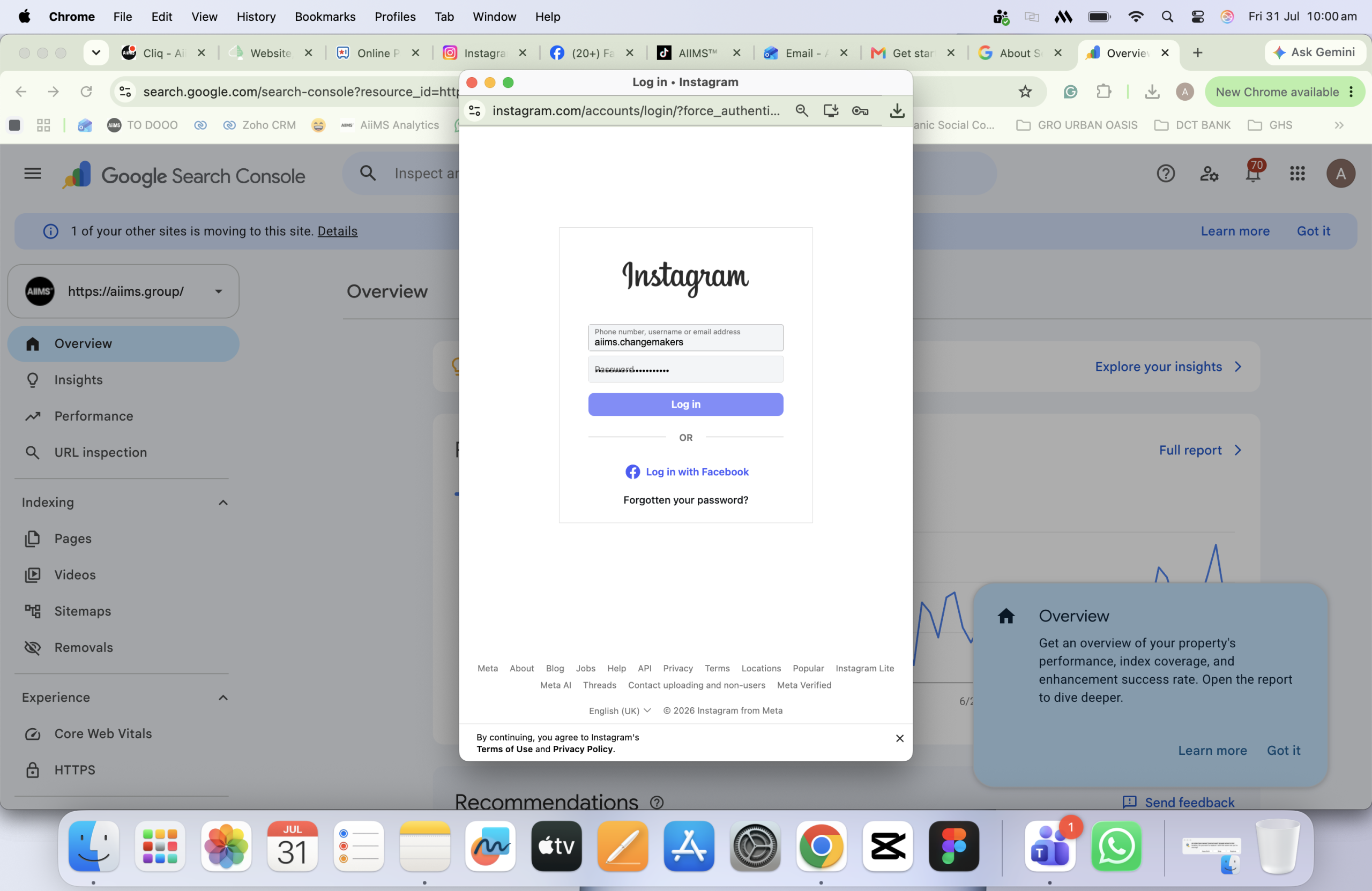Open the Google apps grid
1372x891 pixels.
[1297, 174]
